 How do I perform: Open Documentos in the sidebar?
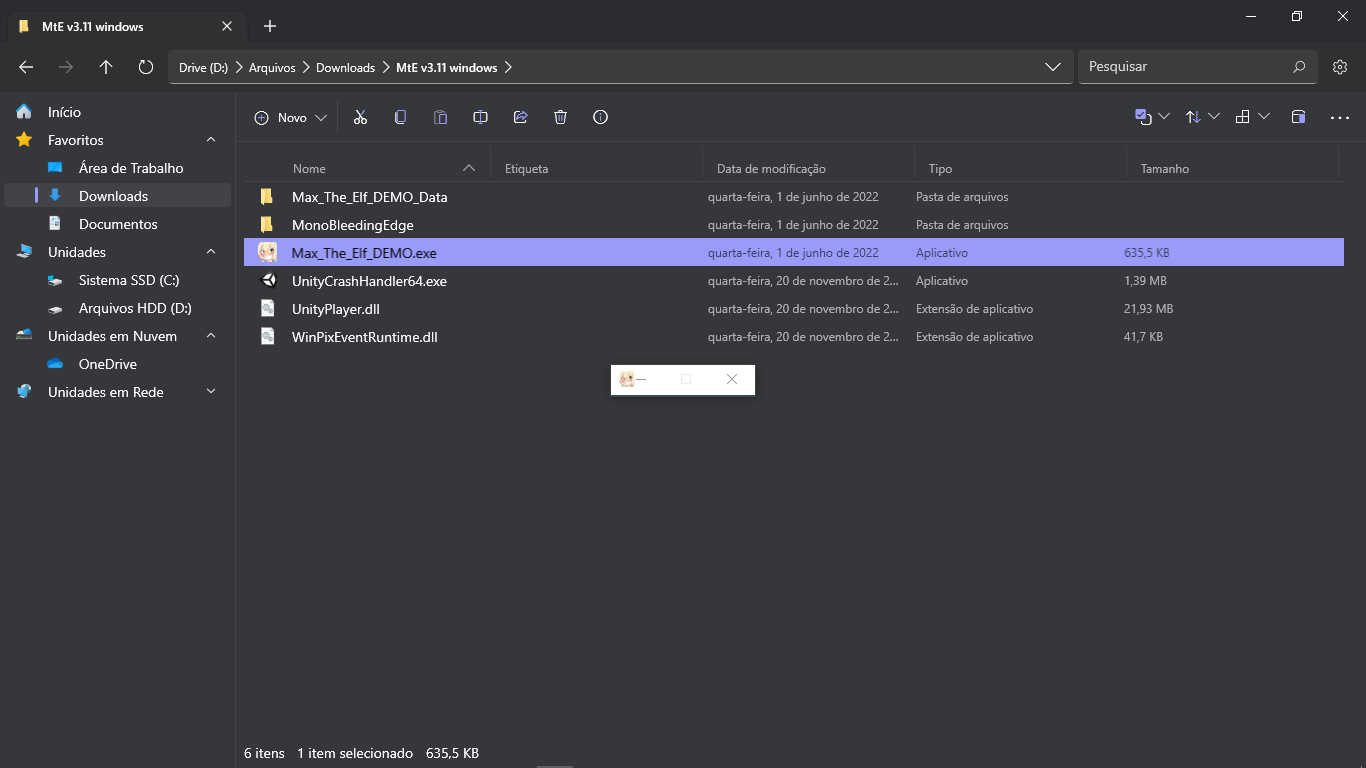118,224
